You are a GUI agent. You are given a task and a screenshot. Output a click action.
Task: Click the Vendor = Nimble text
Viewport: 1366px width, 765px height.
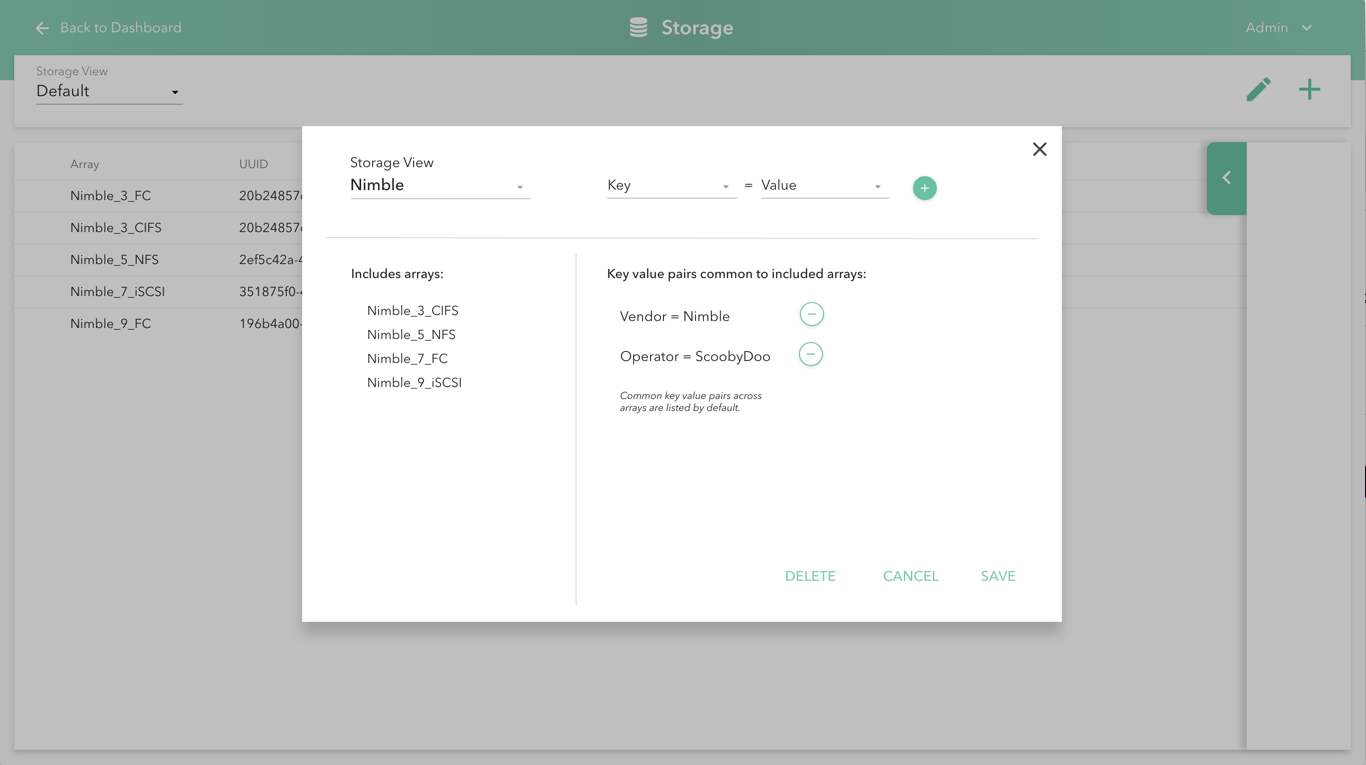675,316
